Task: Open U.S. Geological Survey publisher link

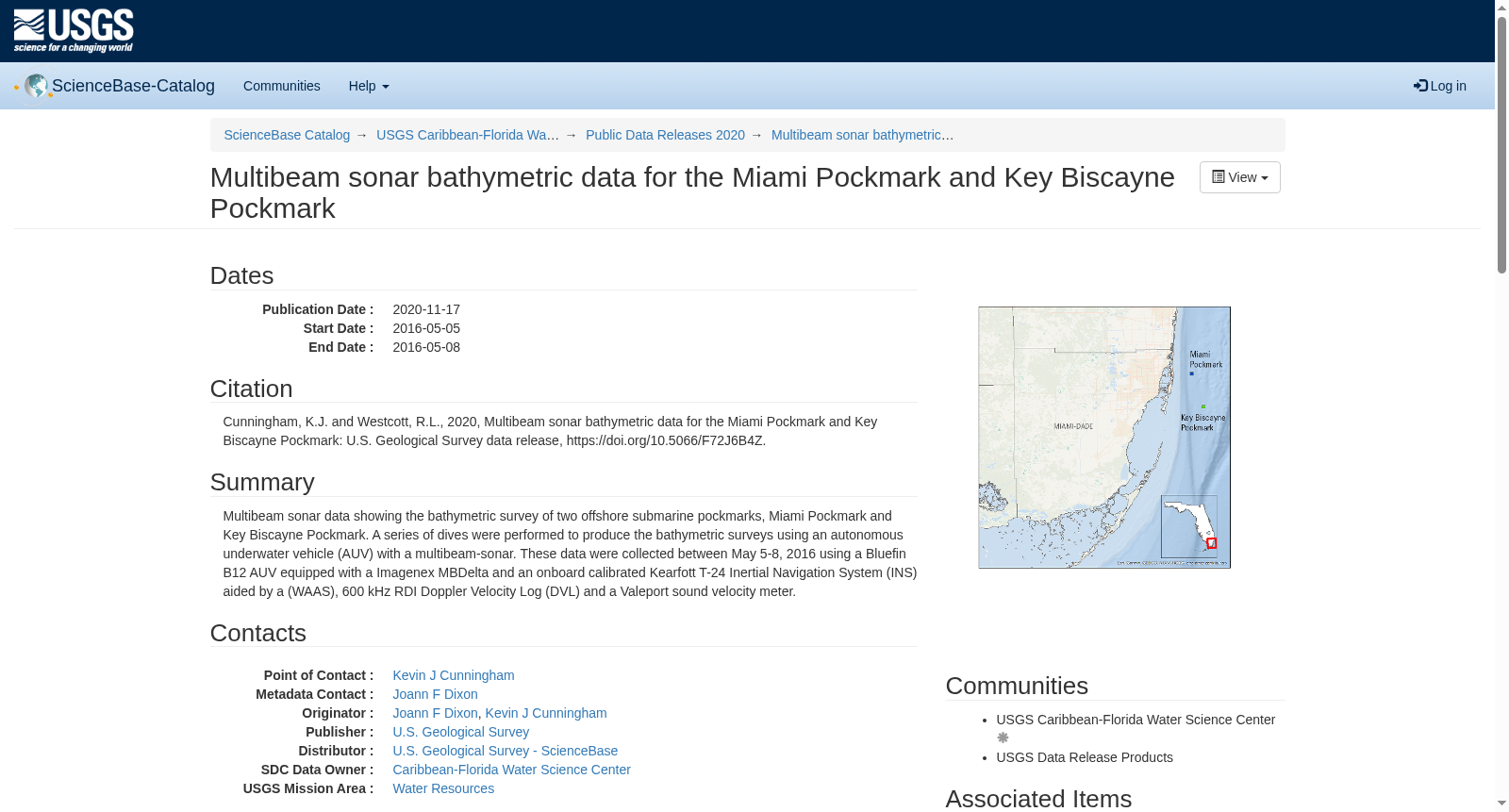Action: point(460,732)
